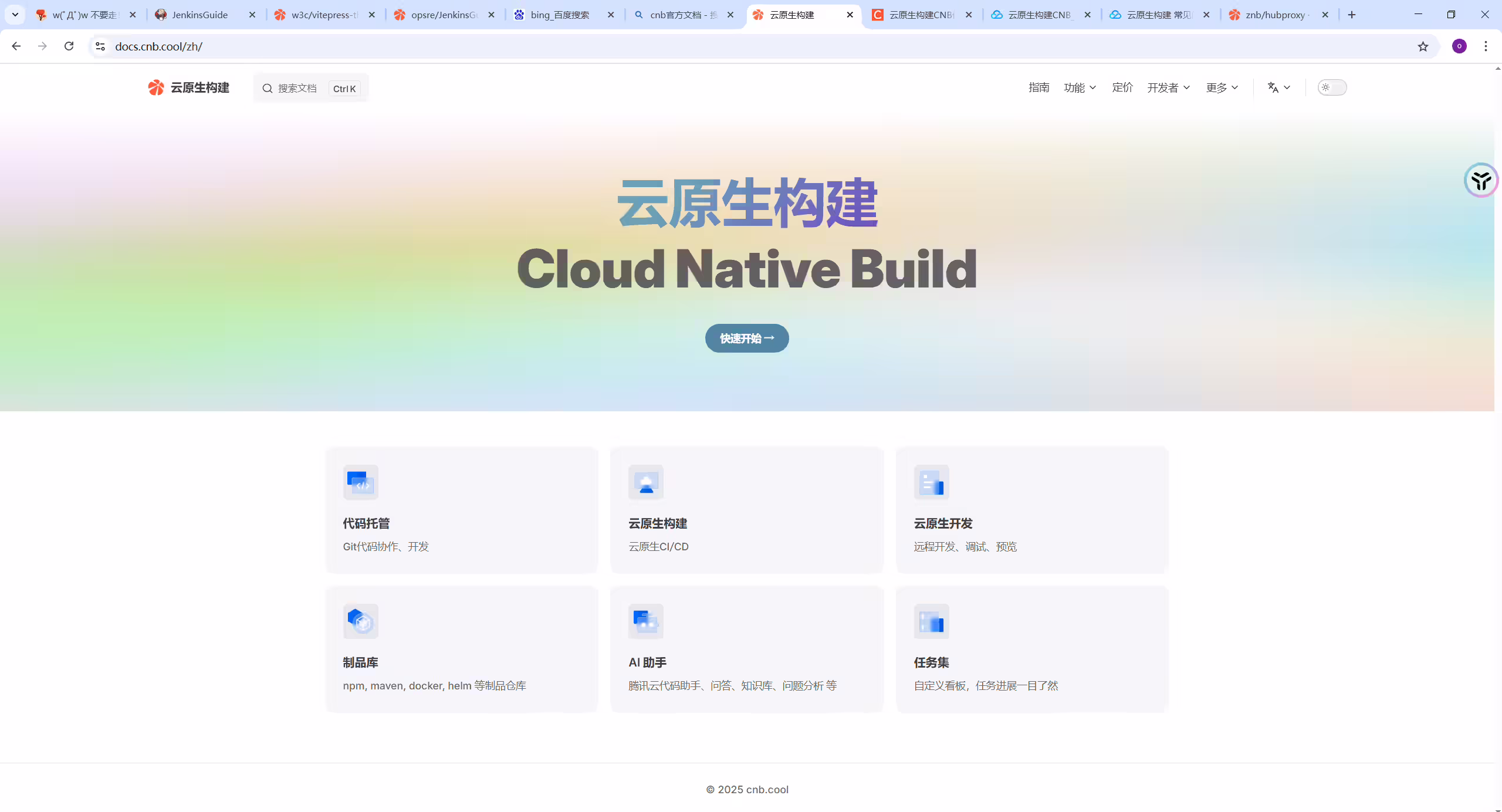
Task: Click the AI 助手 card icon
Action: (x=646, y=621)
